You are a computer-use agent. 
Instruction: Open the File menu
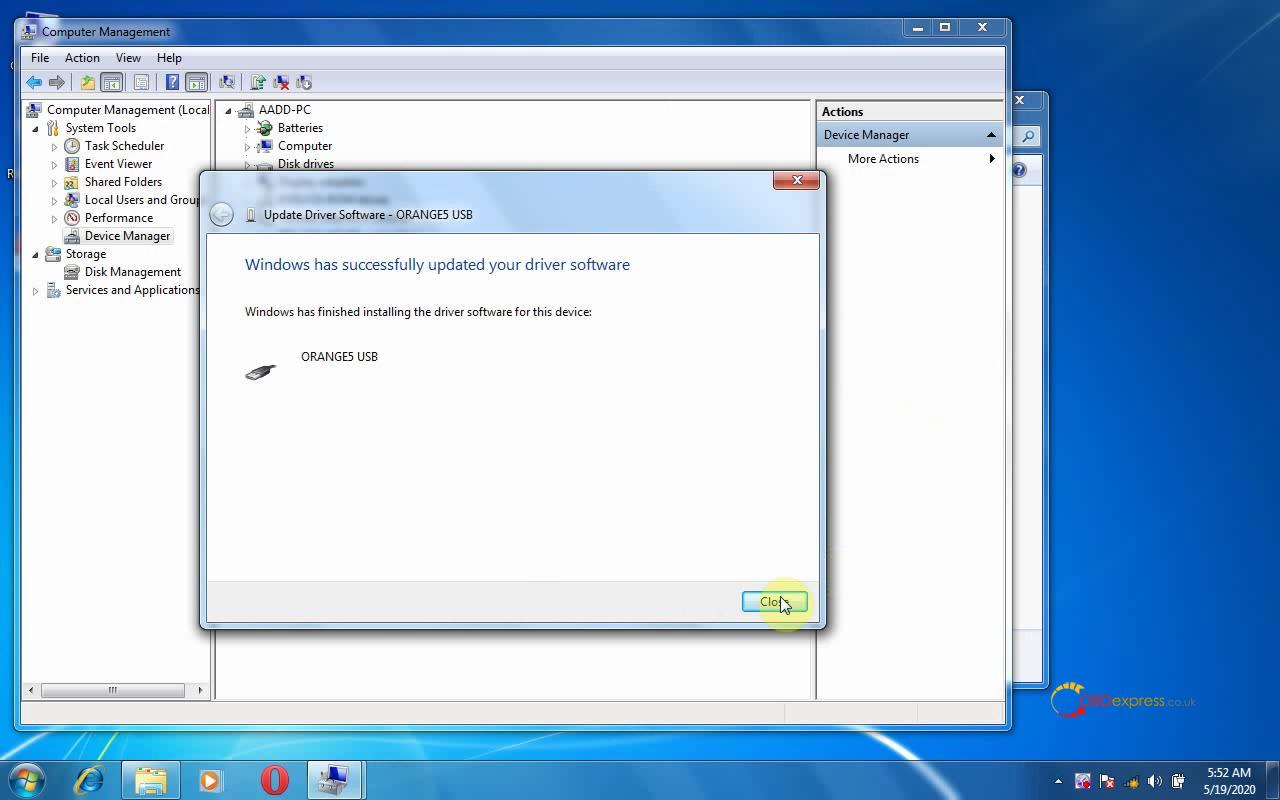40,58
